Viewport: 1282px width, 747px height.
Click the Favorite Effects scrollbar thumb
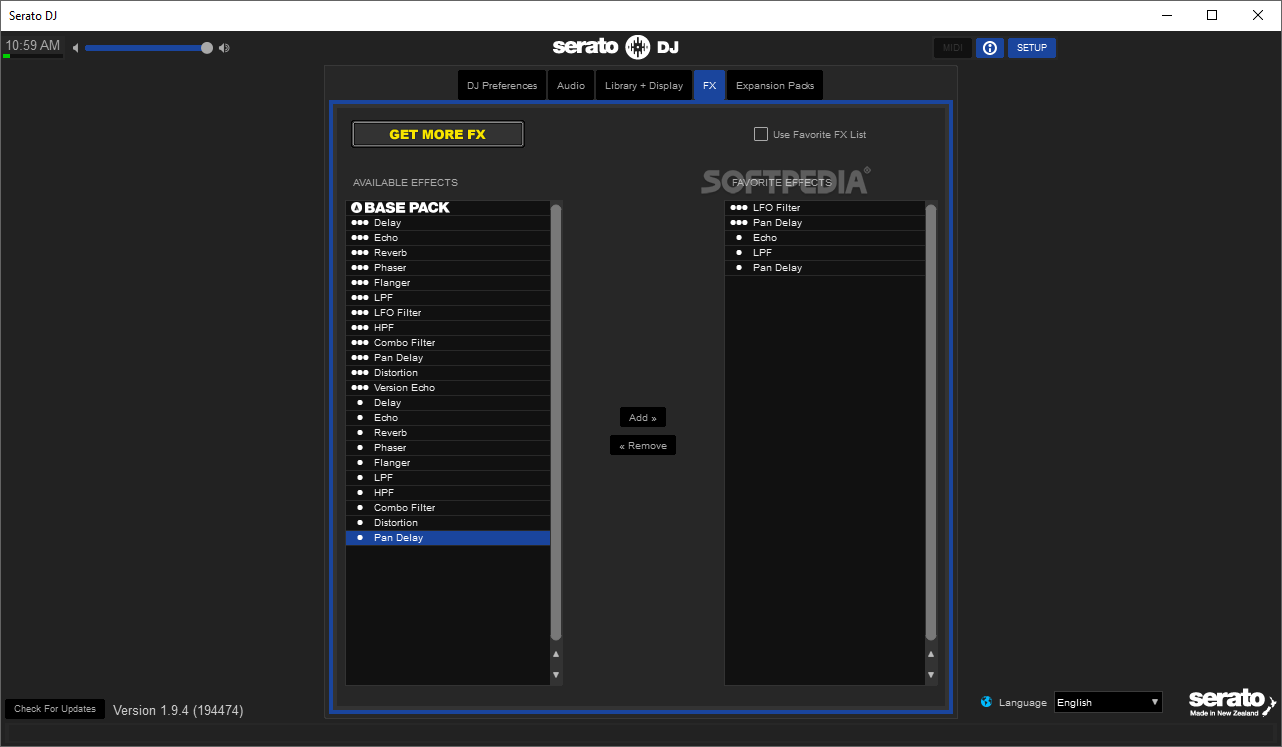pyautogui.click(x=931, y=421)
